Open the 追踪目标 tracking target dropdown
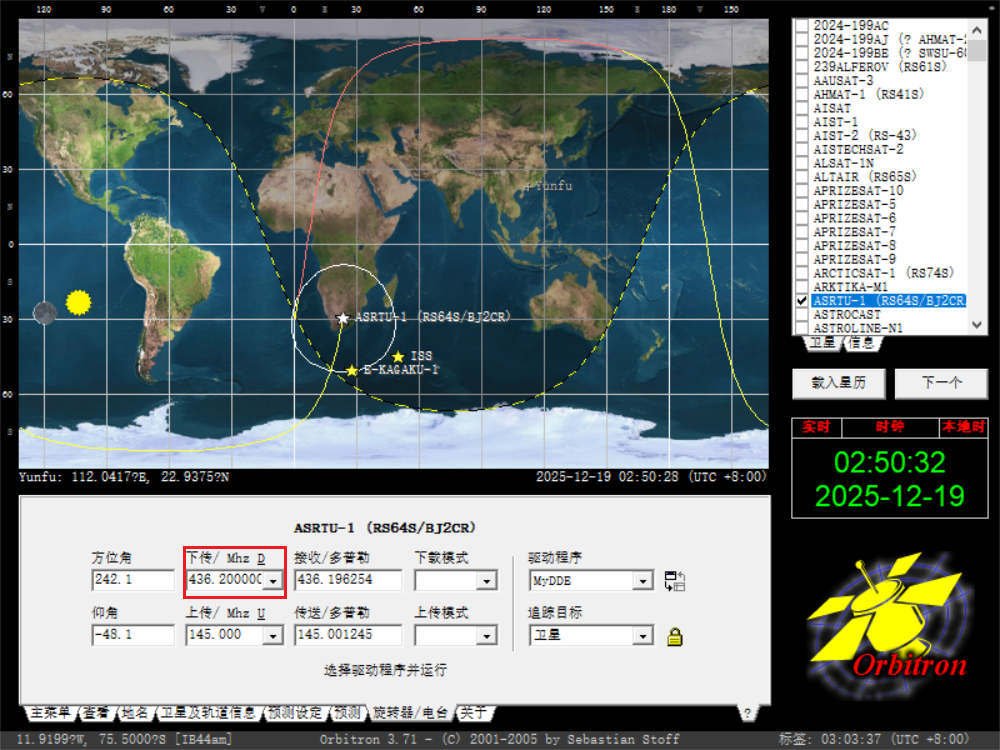Image resolution: width=1000 pixels, height=750 pixels. pyautogui.click(x=642, y=636)
